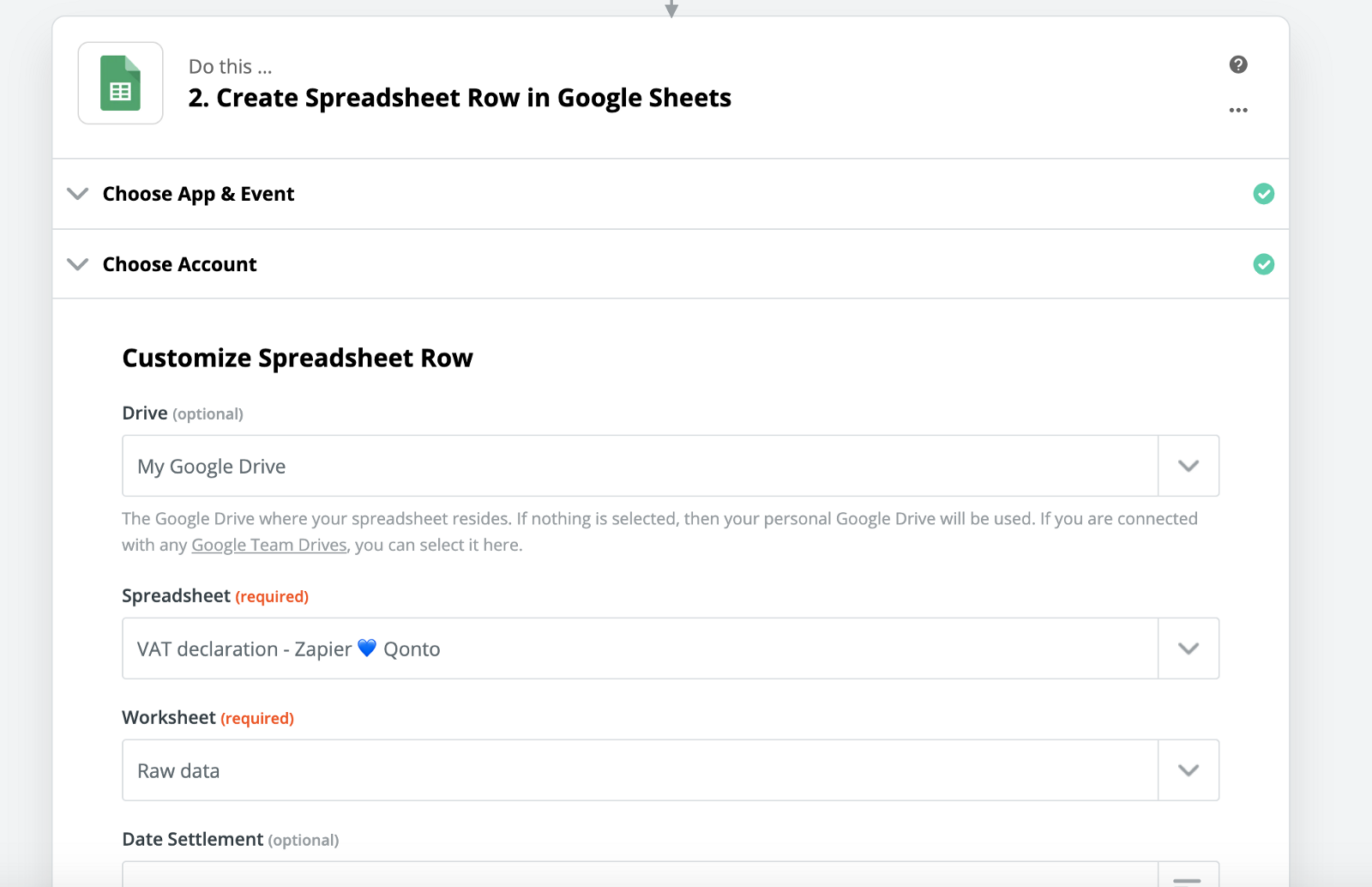This screenshot has height=887, width=1372.
Task: Expand the Choose App & Event section chevron
Action: coord(78,194)
